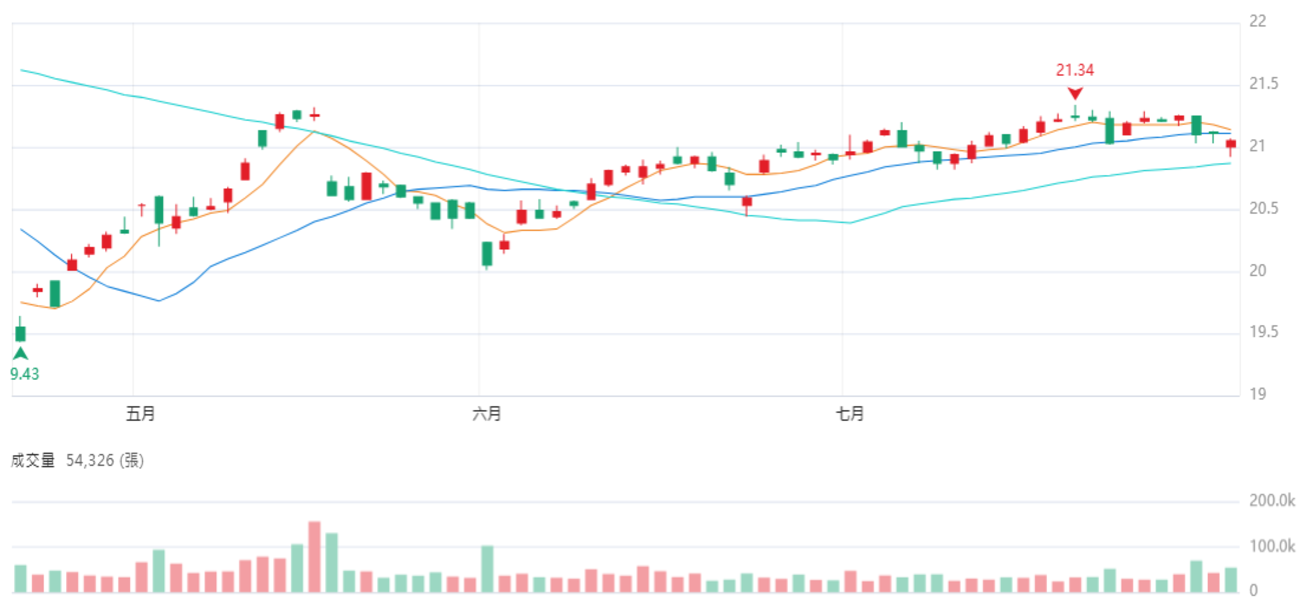Click the 20.5 price axis label
This screenshot has width=1300, height=600.
pos(1263,208)
